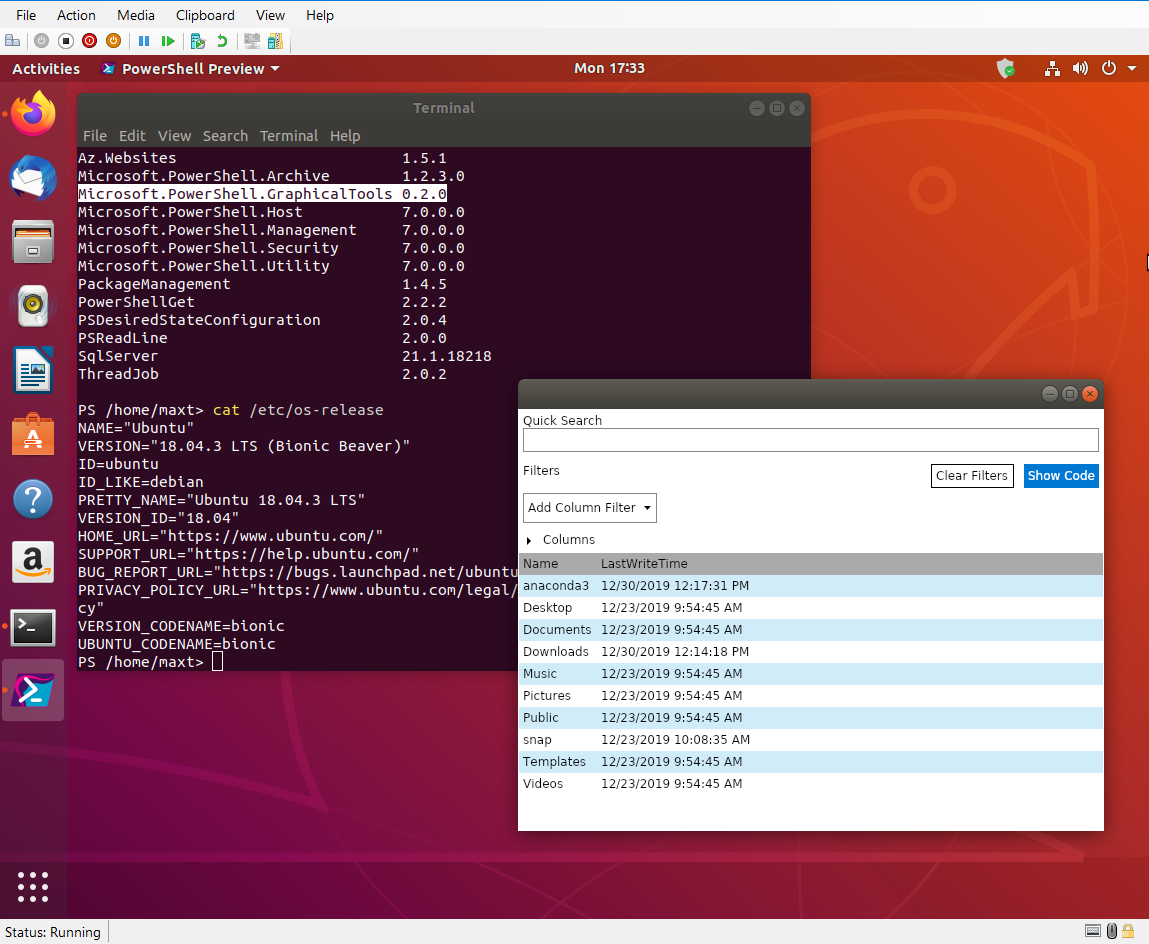Image resolution: width=1149 pixels, height=944 pixels.
Task: Open the Files manager from the dock
Action: point(33,241)
